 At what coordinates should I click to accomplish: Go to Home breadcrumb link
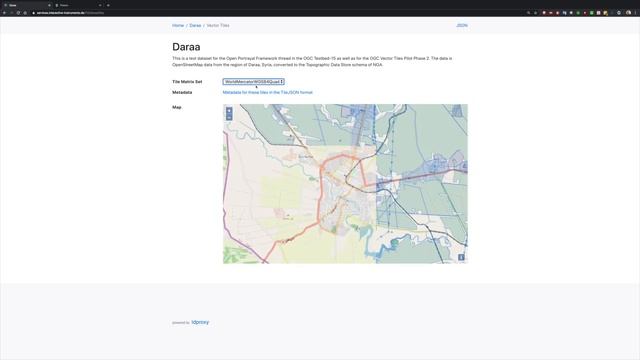point(178,25)
